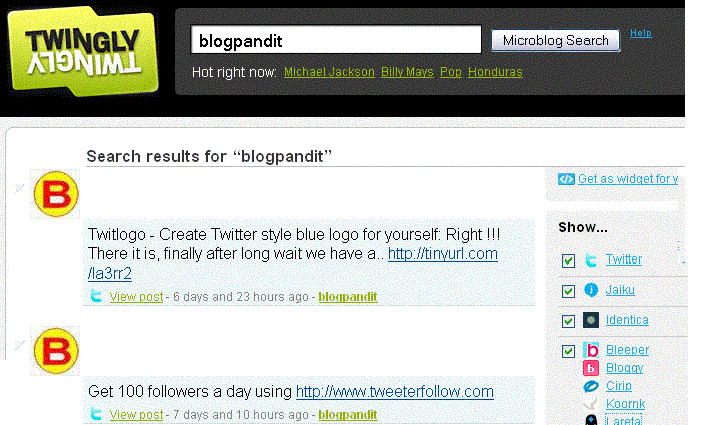Click the widget code icon
Viewport: 714px width, 425px height.
coord(566,179)
